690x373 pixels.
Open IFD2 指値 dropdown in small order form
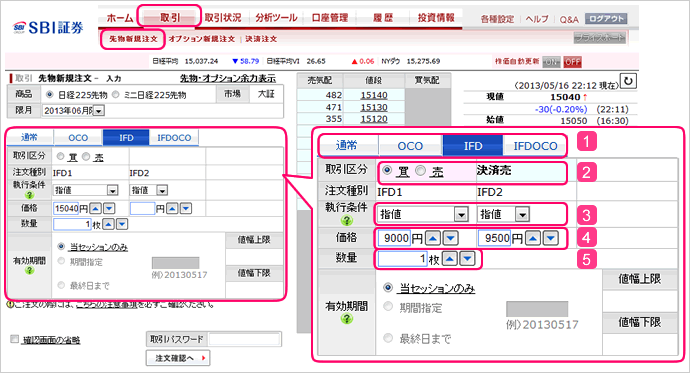[x=149, y=190]
